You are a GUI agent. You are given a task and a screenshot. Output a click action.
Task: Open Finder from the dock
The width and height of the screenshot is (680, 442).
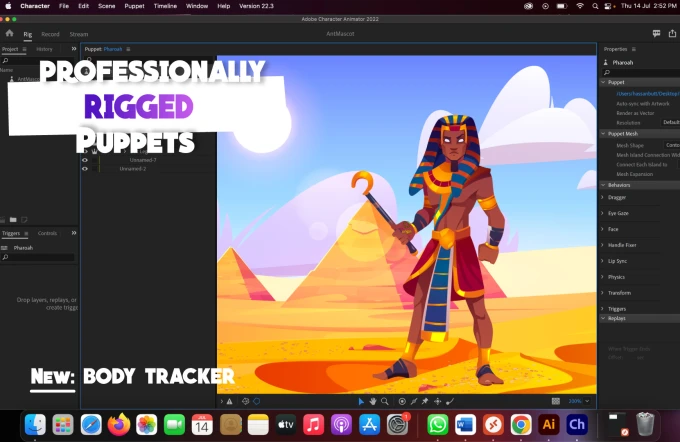pyautogui.click(x=35, y=424)
